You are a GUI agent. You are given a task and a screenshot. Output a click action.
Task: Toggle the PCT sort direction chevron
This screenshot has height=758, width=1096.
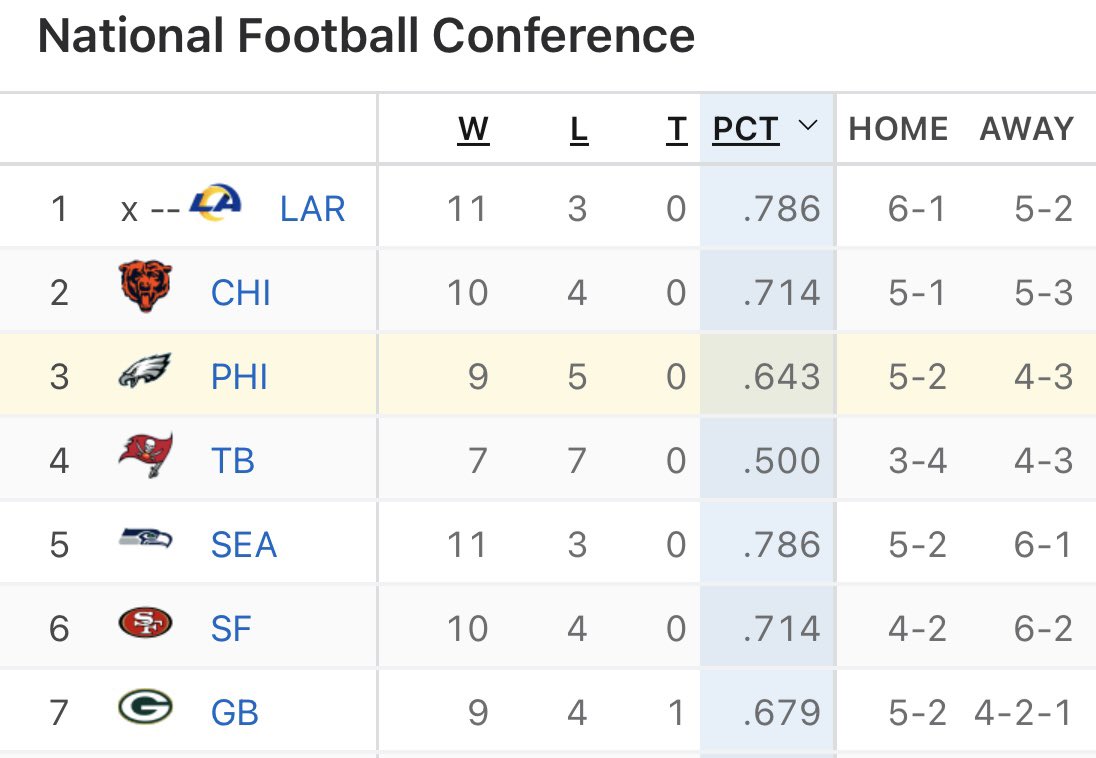pos(808,126)
